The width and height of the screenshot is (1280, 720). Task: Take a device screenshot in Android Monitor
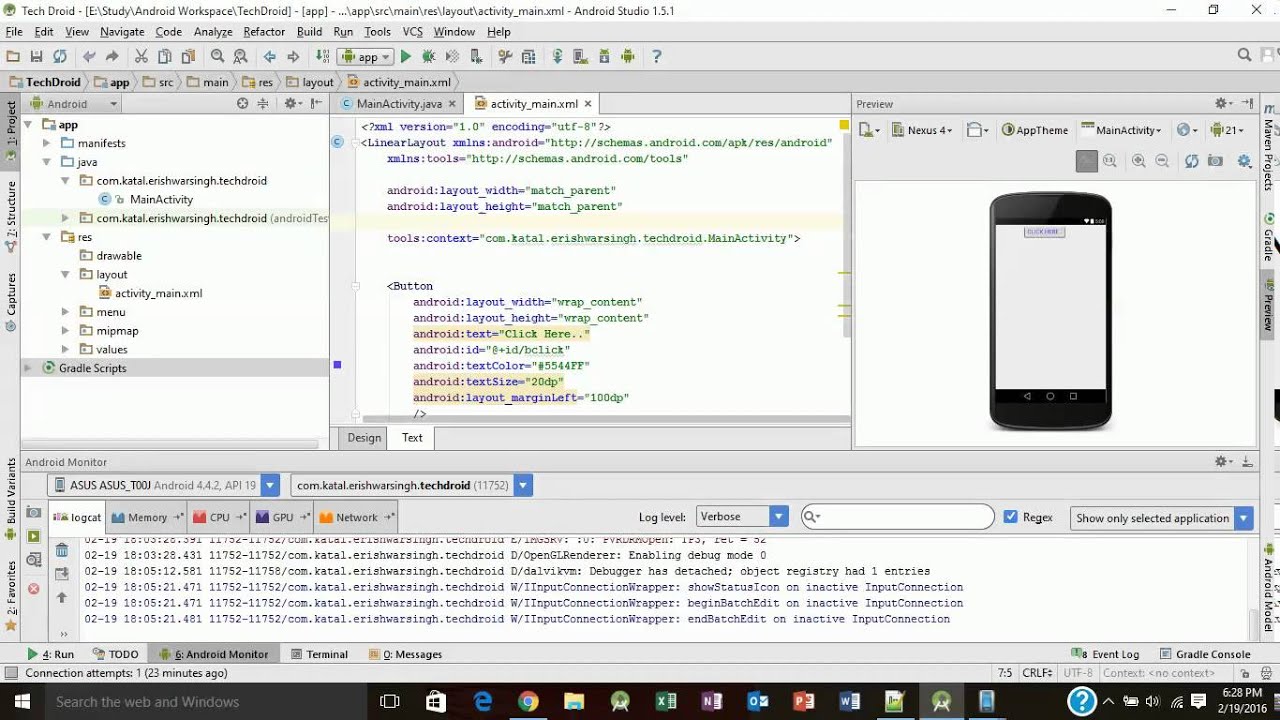click(x=34, y=513)
